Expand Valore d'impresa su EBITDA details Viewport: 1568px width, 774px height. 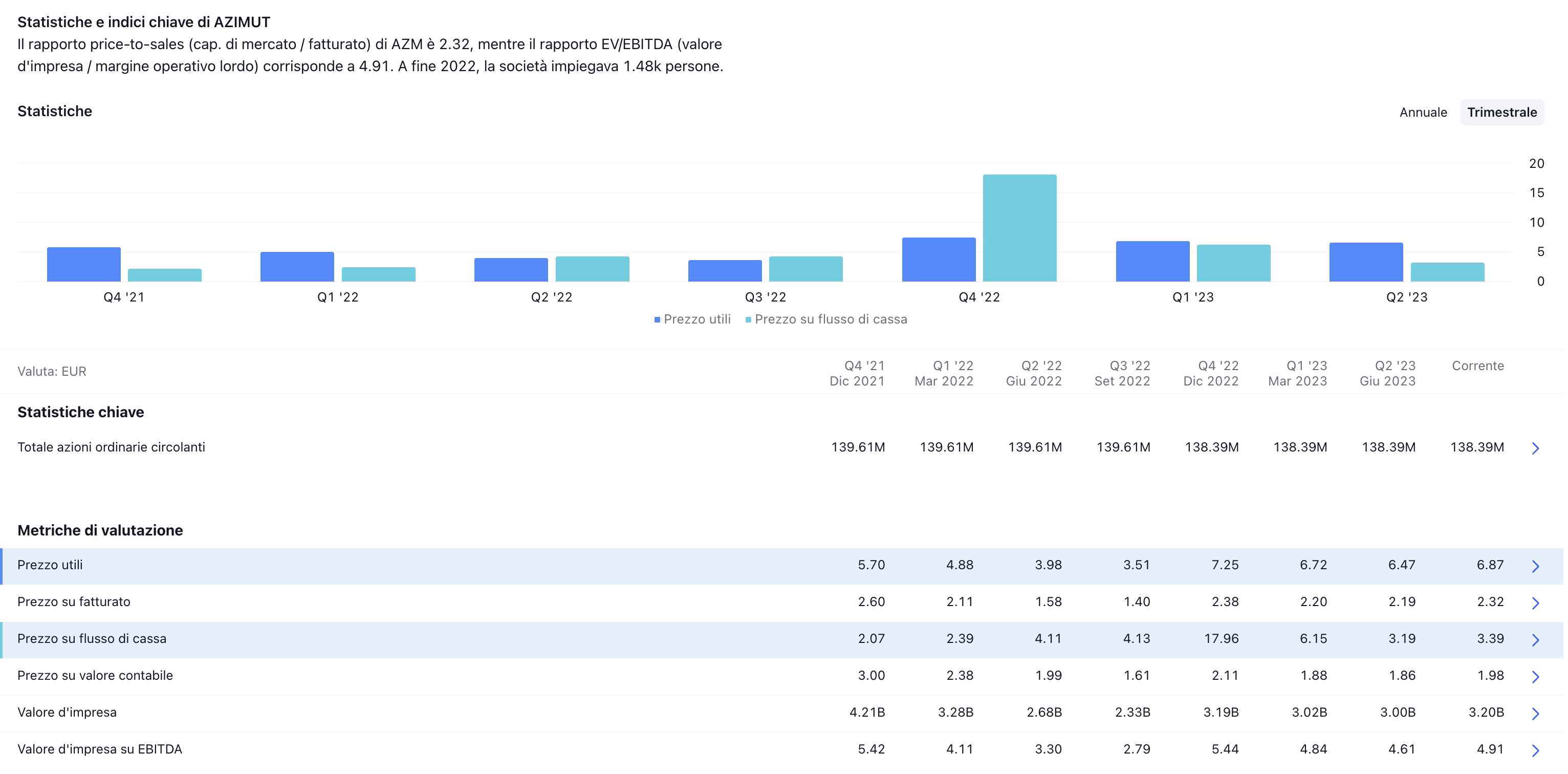pos(1536,749)
